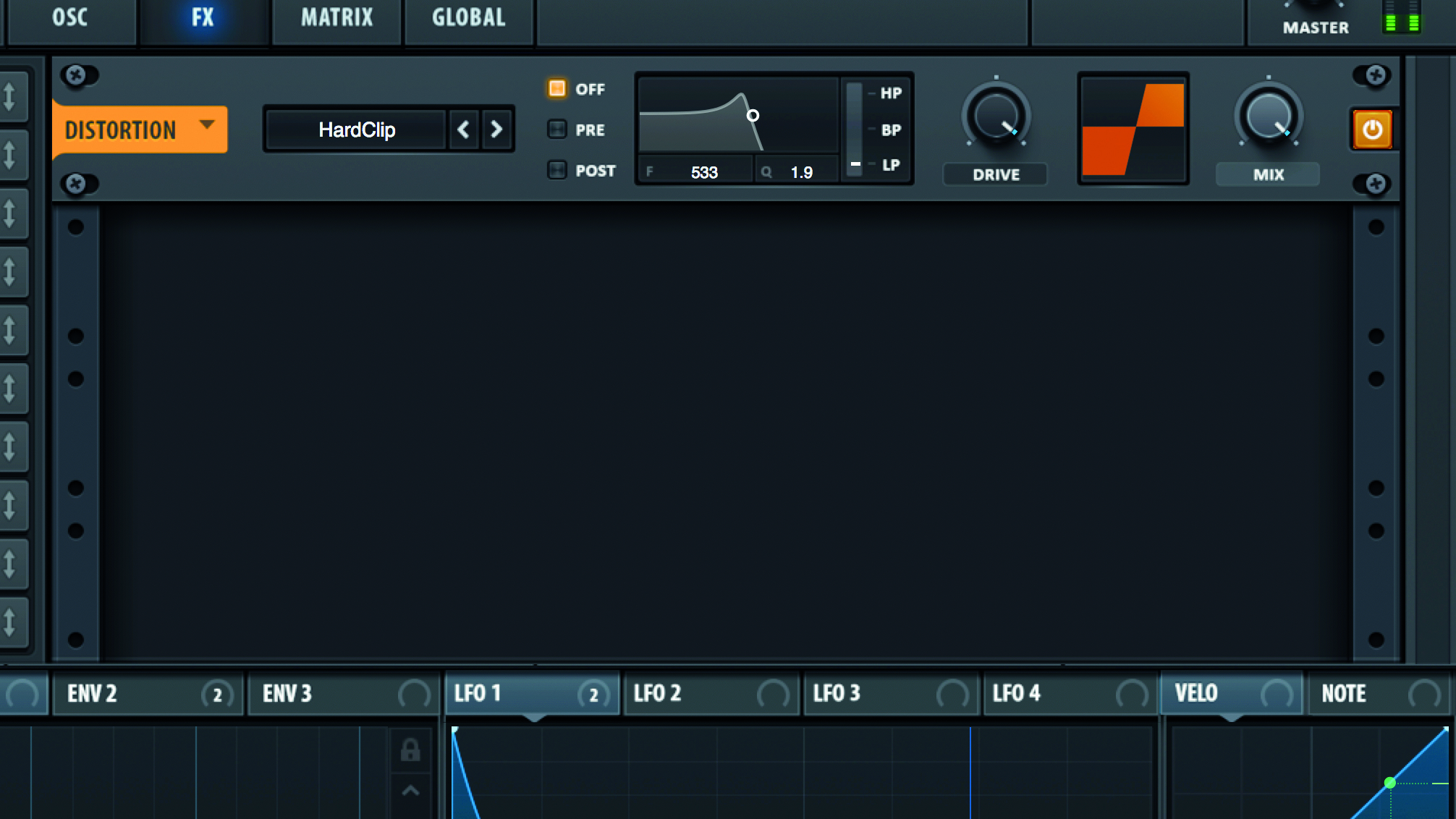
Task: Click the top-right add effect plus icon
Action: pyautogui.click(x=1376, y=75)
